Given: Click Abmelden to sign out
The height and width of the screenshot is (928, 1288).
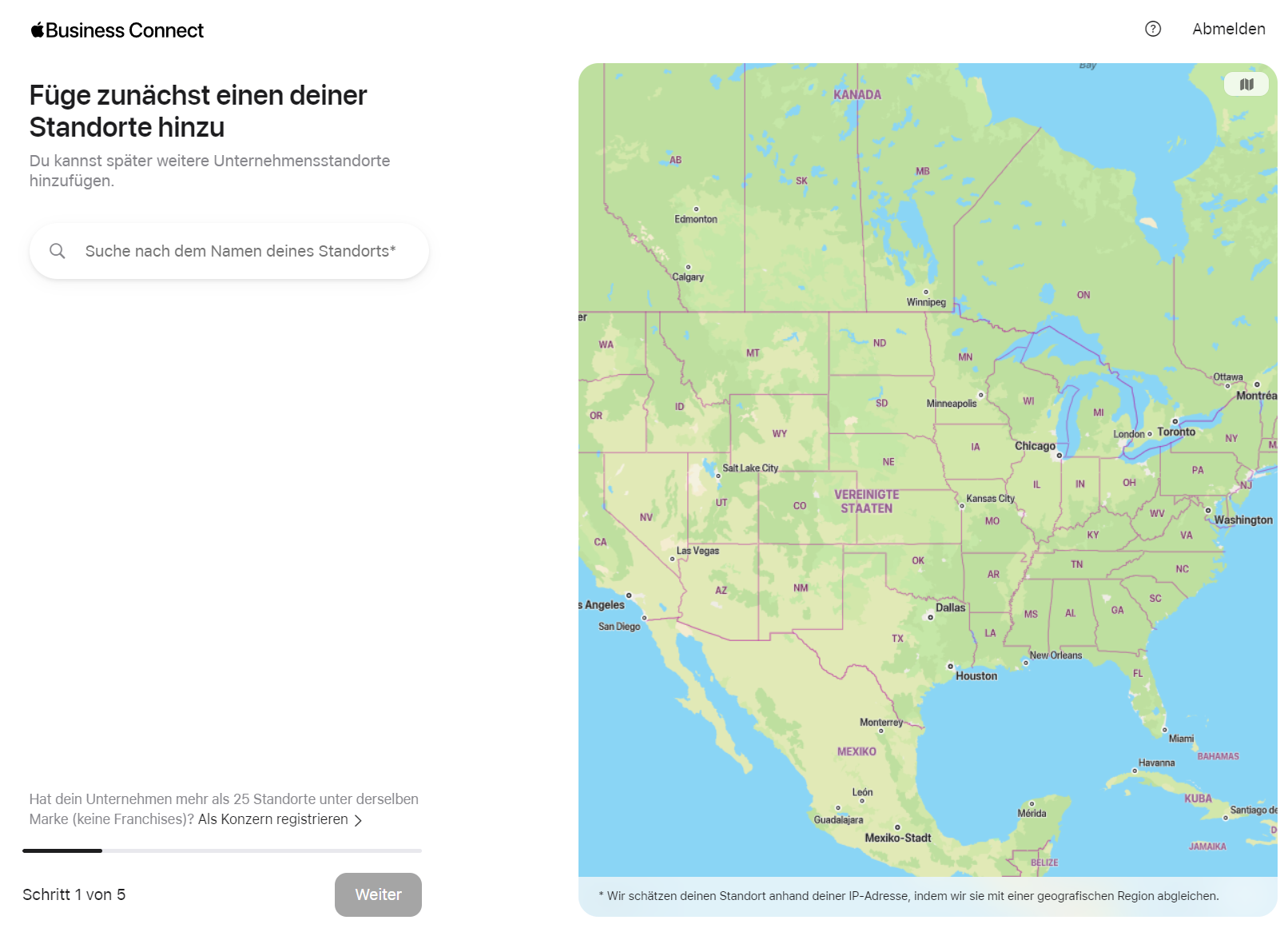Looking at the screenshot, I should coord(1228,29).
